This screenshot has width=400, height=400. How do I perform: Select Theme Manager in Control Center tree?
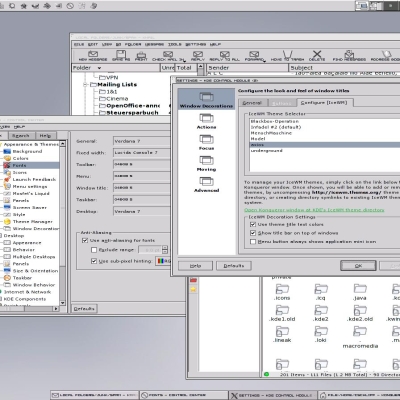click(x=33, y=222)
